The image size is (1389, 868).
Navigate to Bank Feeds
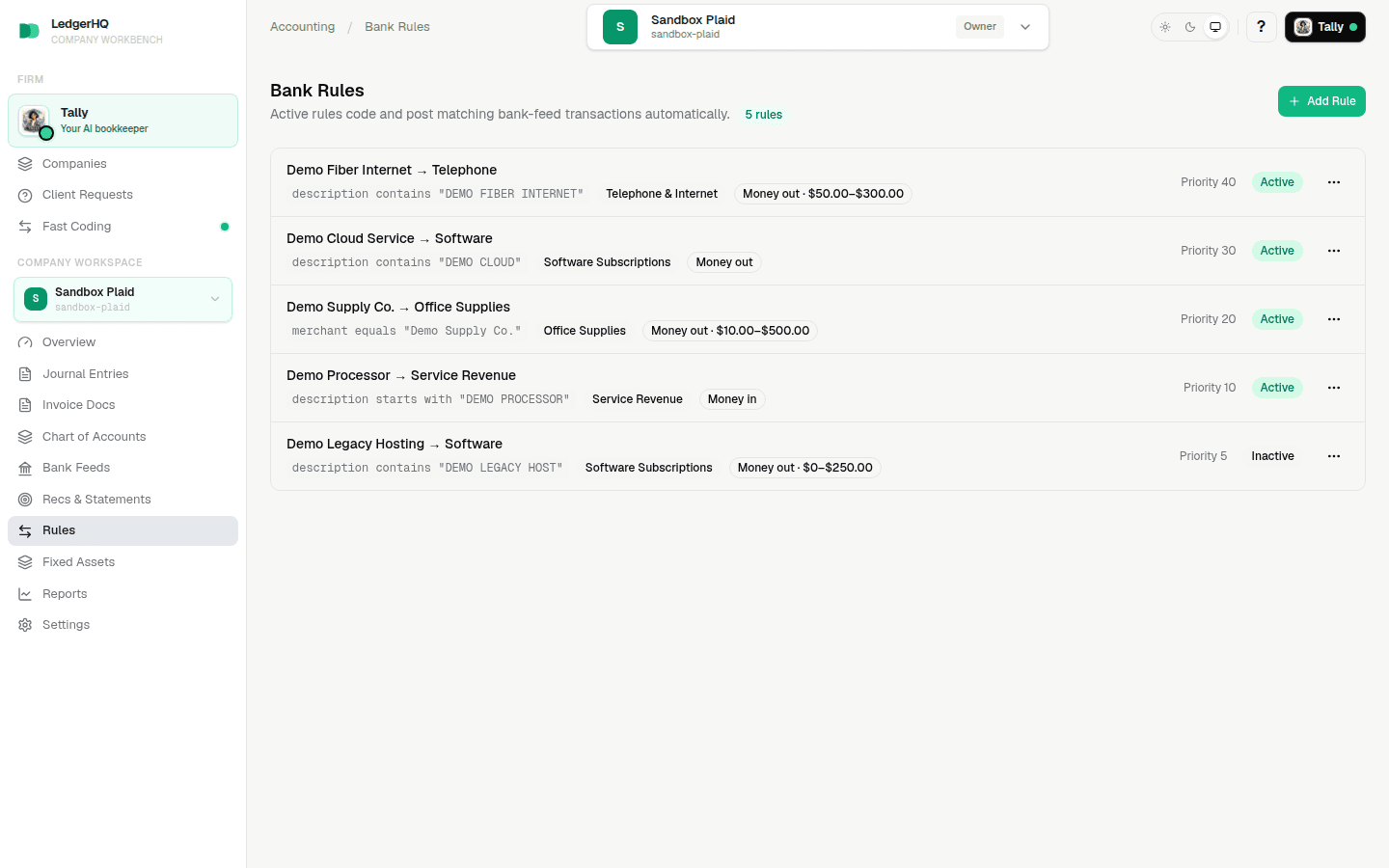tap(123, 468)
